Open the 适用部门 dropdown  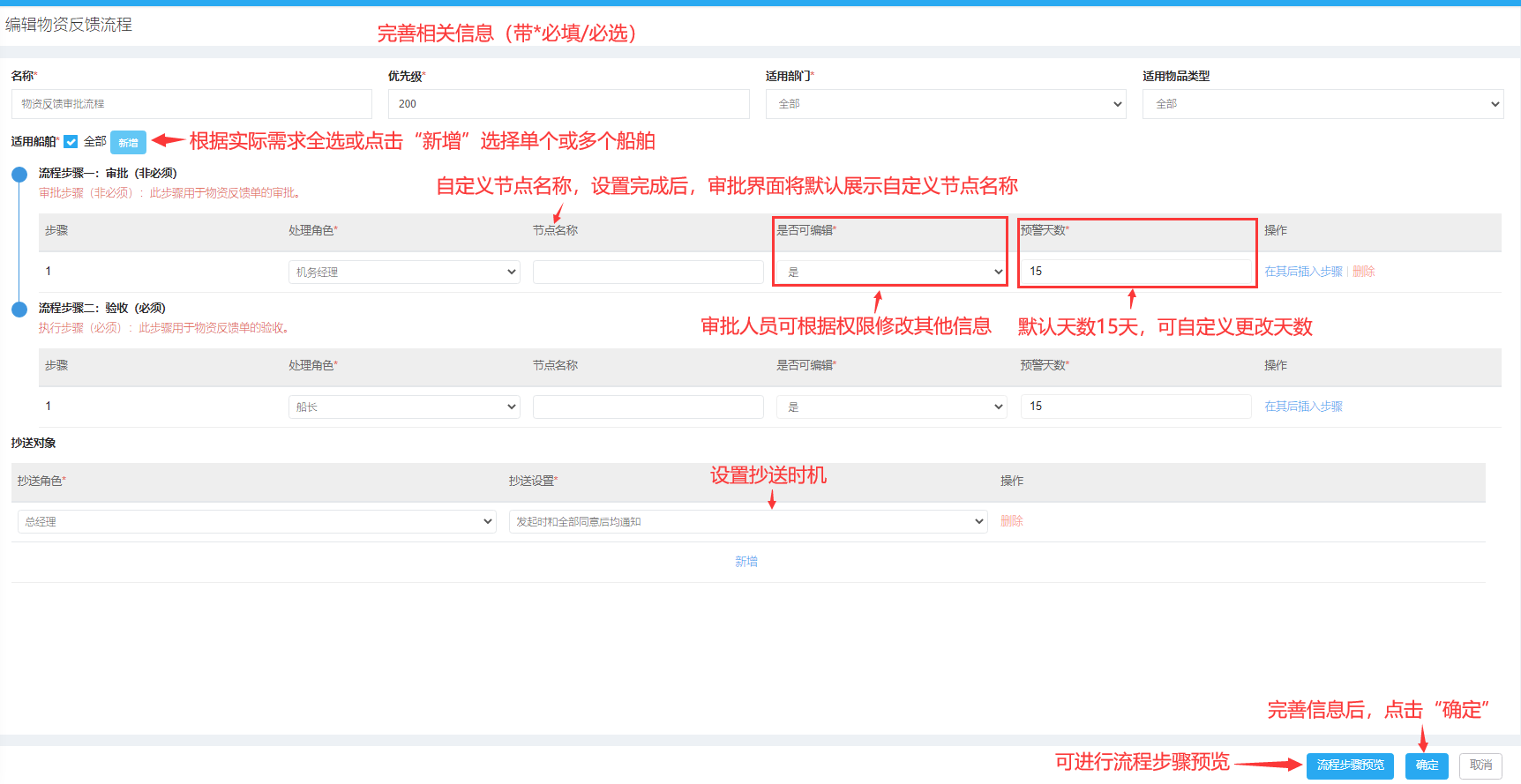[946, 104]
